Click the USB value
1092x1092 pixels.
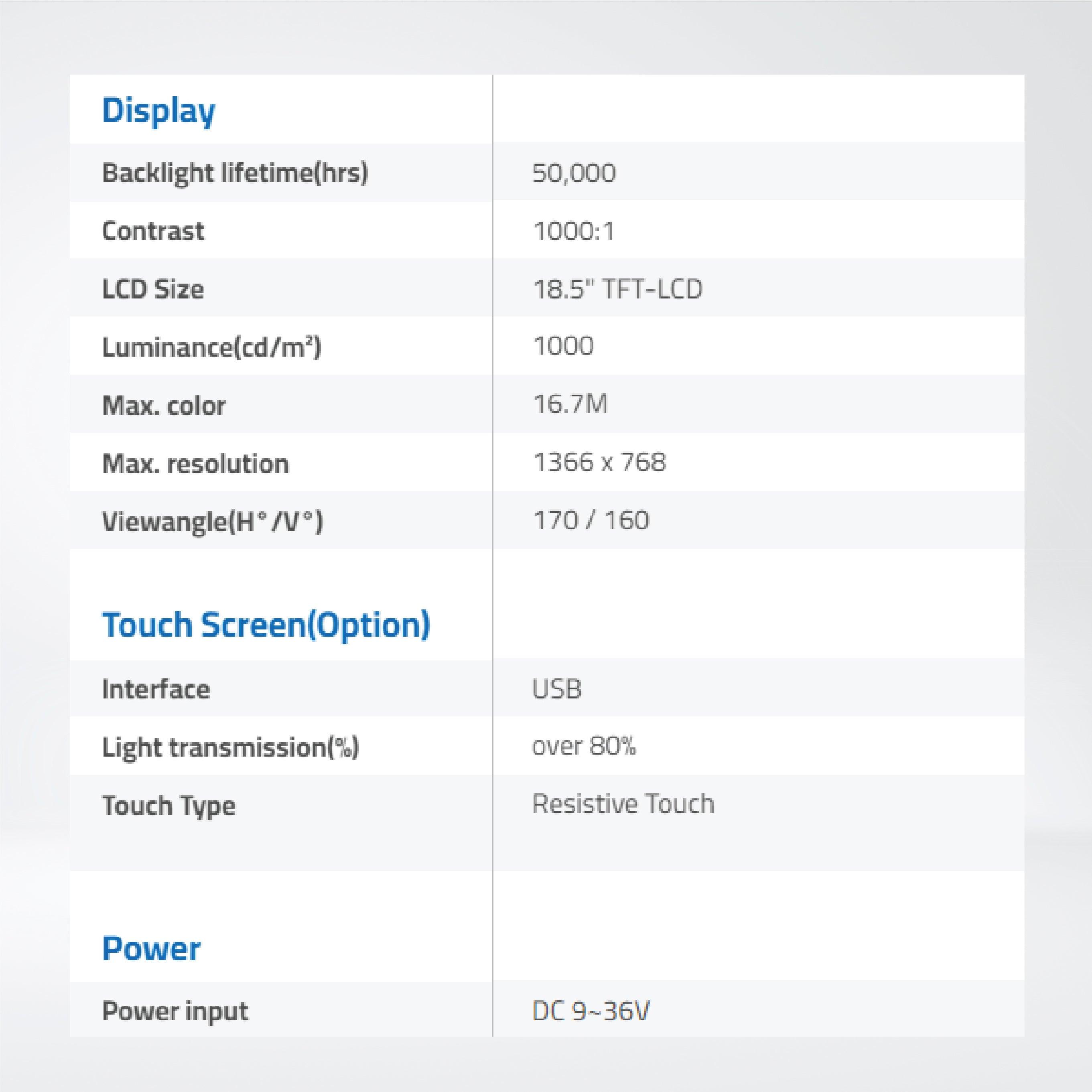[x=557, y=689]
